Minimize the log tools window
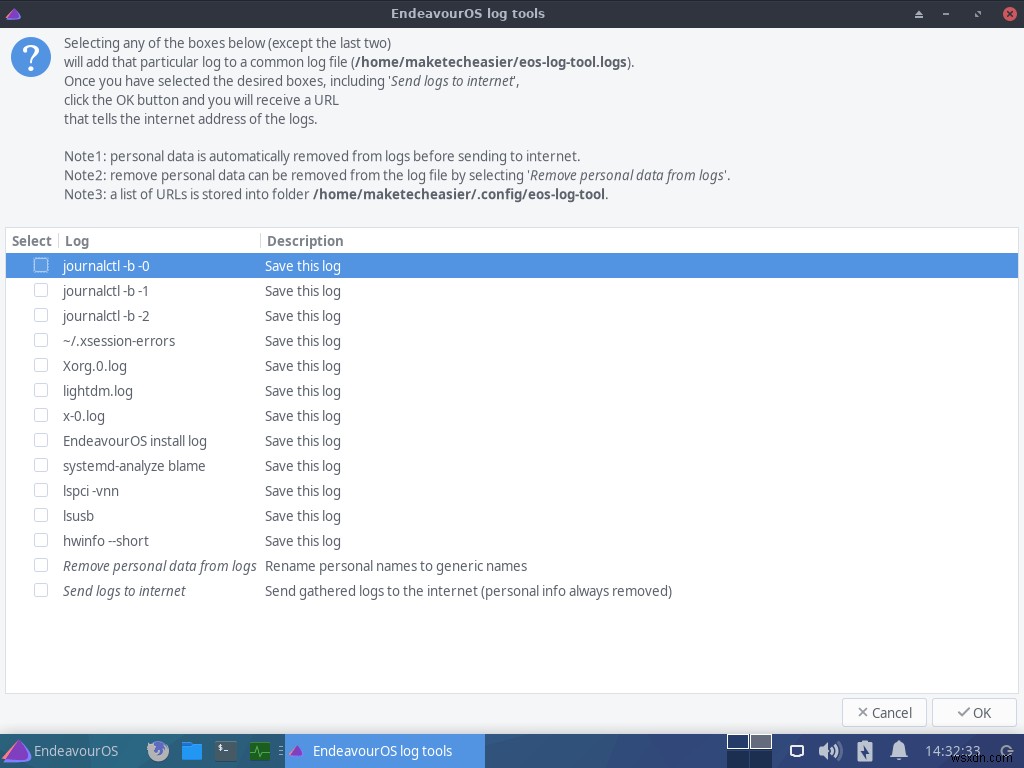 (x=946, y=14)
